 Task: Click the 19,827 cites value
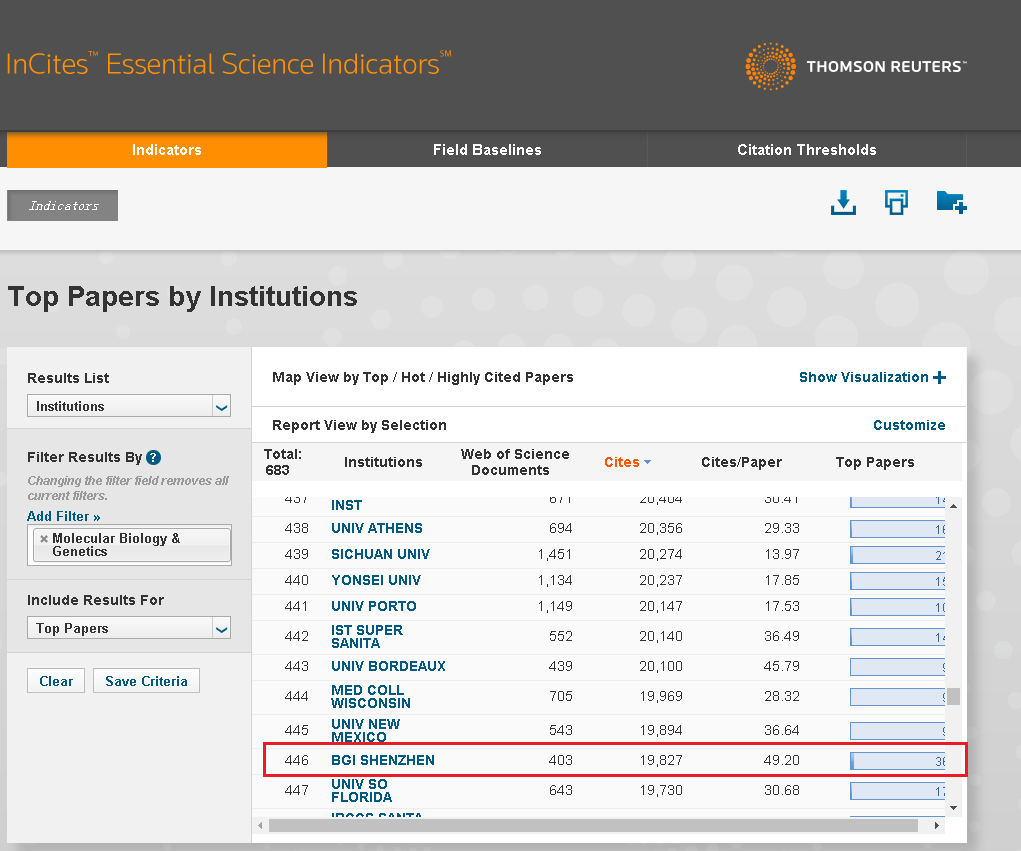660,760
